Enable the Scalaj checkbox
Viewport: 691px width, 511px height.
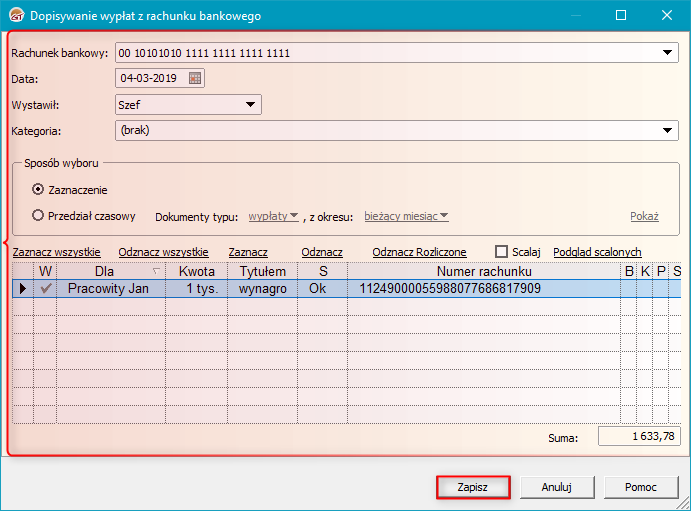pyautogui.click(x=501, y=252)
